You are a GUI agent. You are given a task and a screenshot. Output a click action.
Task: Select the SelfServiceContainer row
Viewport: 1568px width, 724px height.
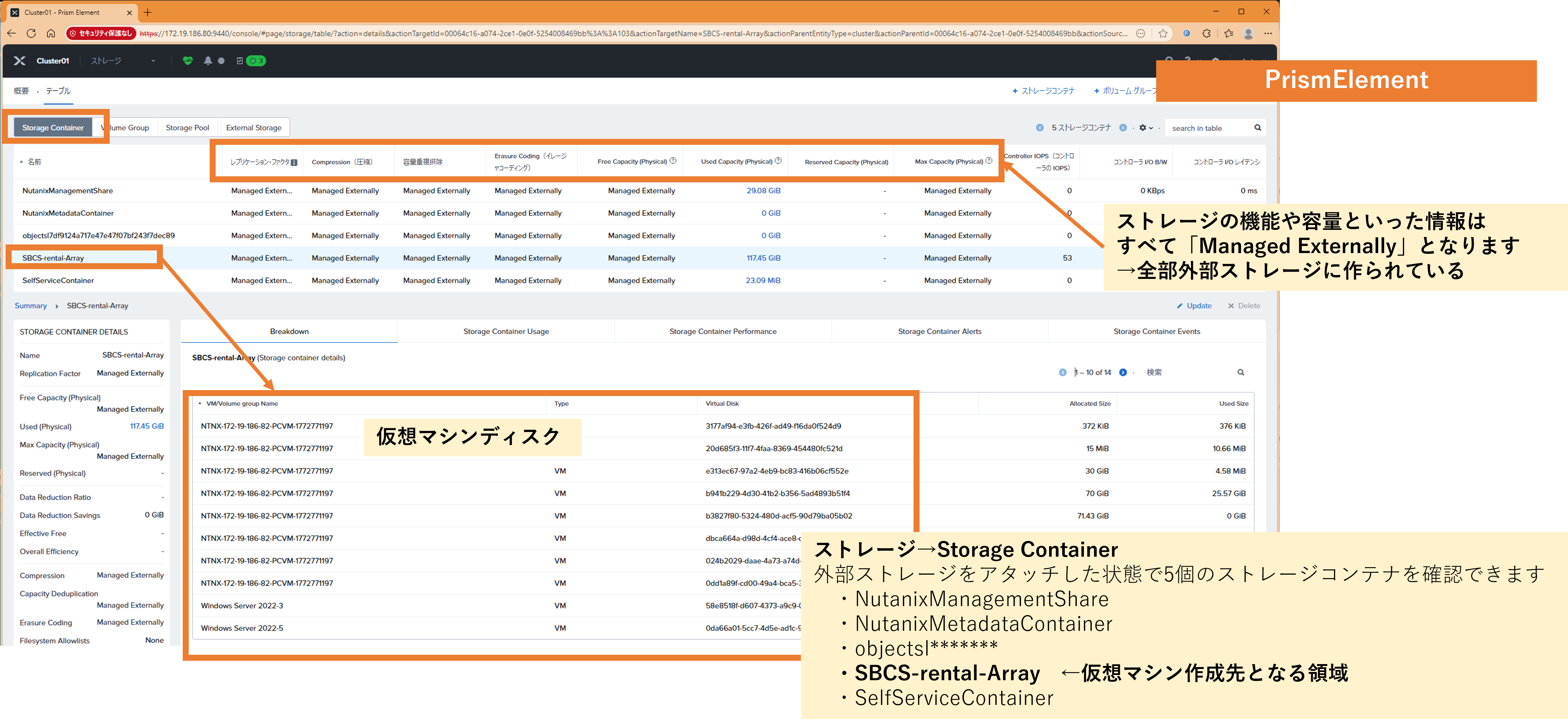(639, 280)
